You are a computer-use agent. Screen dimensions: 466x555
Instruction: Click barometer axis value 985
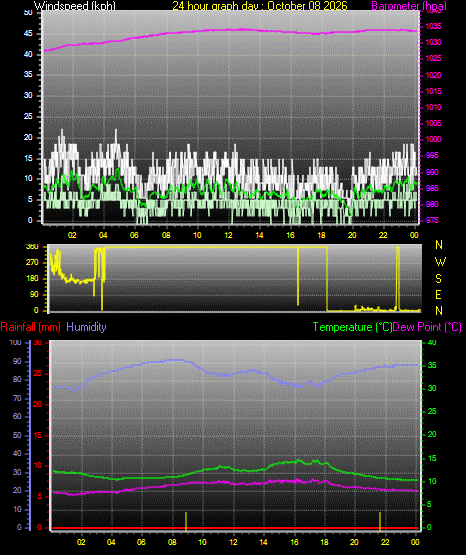[432, 188]
